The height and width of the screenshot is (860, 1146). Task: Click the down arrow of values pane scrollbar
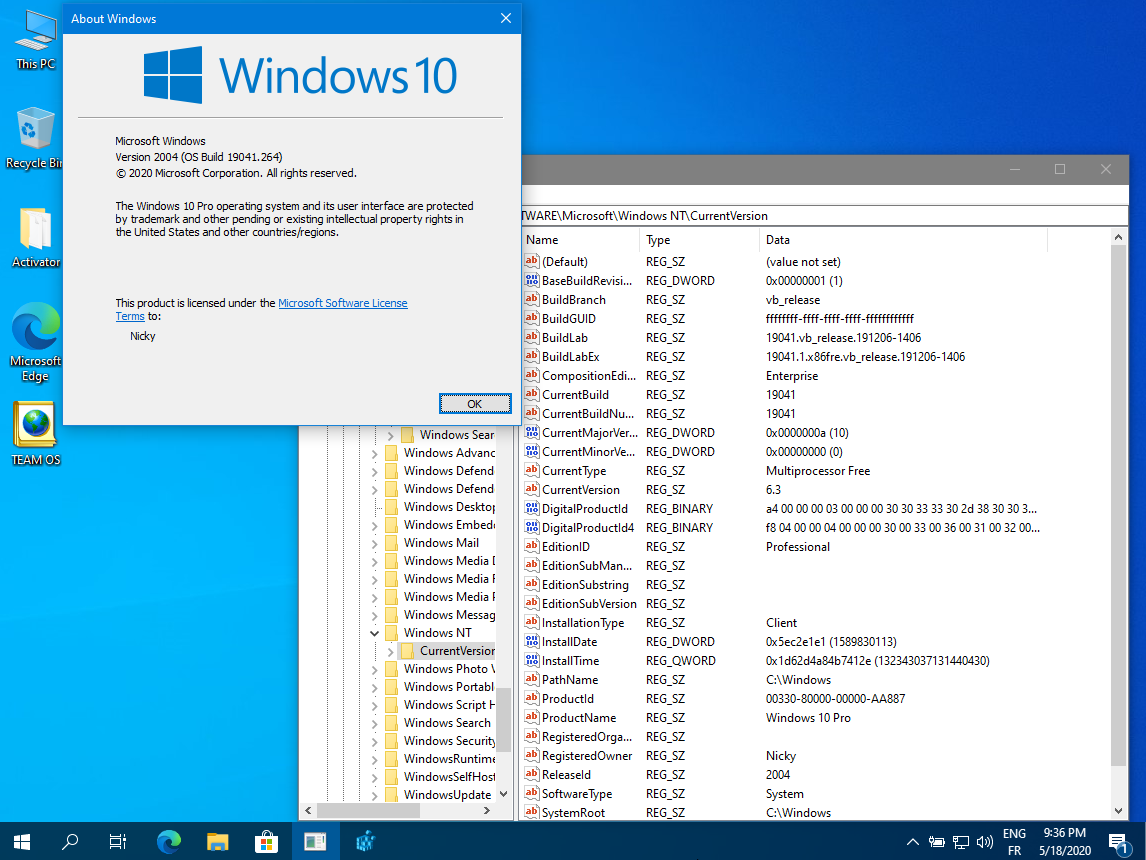pyautogui.click(x=1118, y=811)
